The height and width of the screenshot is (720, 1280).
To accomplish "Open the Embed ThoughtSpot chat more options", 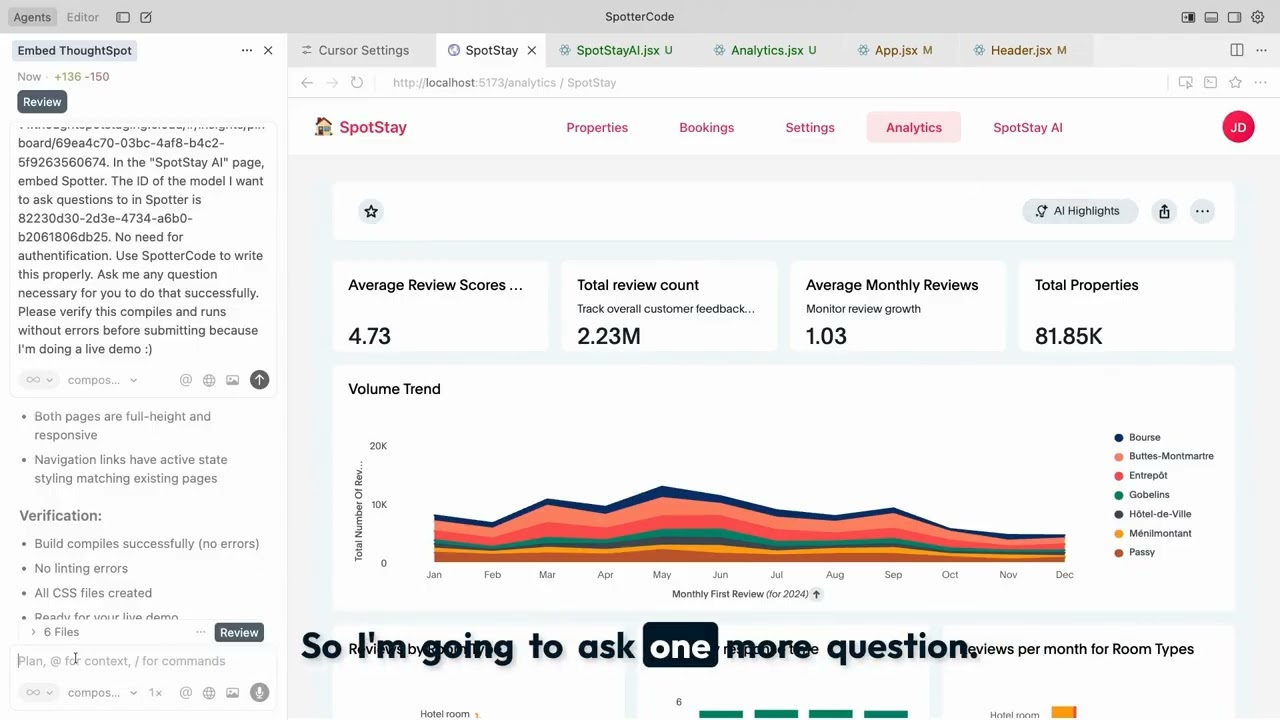I will pos(246,50).
